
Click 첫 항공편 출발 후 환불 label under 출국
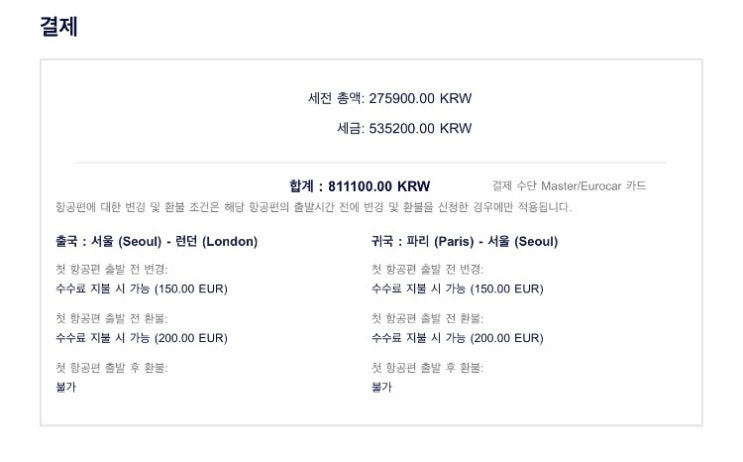click(111, 367)
